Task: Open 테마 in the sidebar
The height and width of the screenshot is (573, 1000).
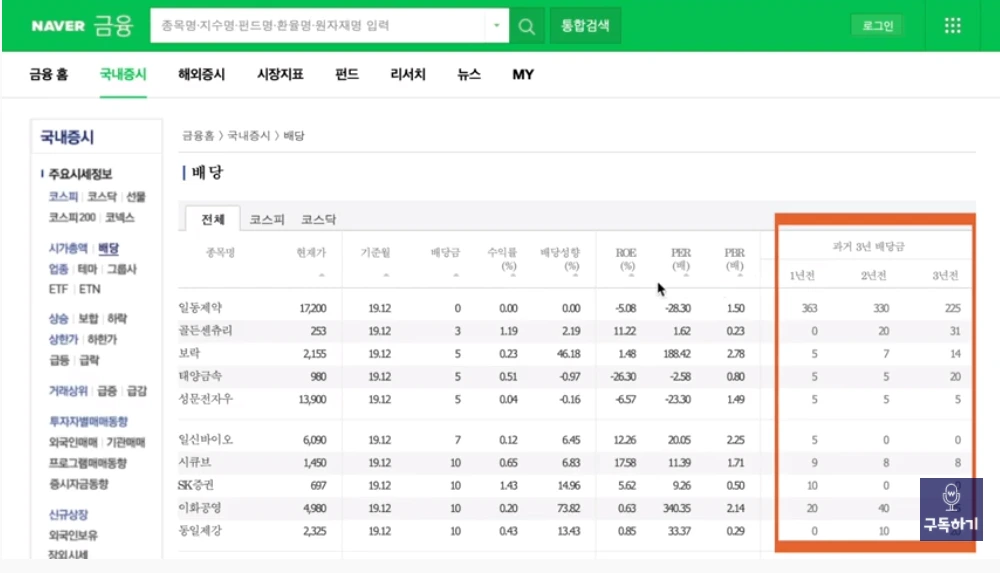Action: click(87, 269)
